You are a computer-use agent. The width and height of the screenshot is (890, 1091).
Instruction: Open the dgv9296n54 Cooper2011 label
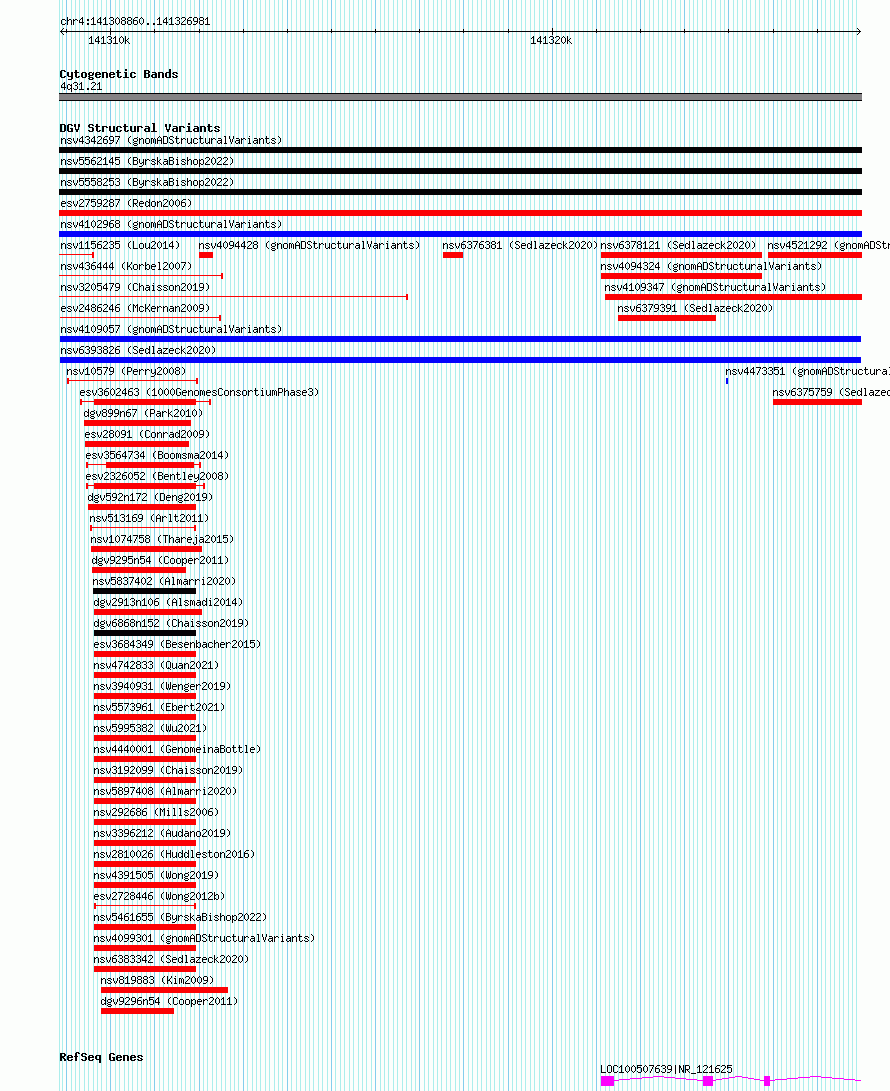point(169,1002)
